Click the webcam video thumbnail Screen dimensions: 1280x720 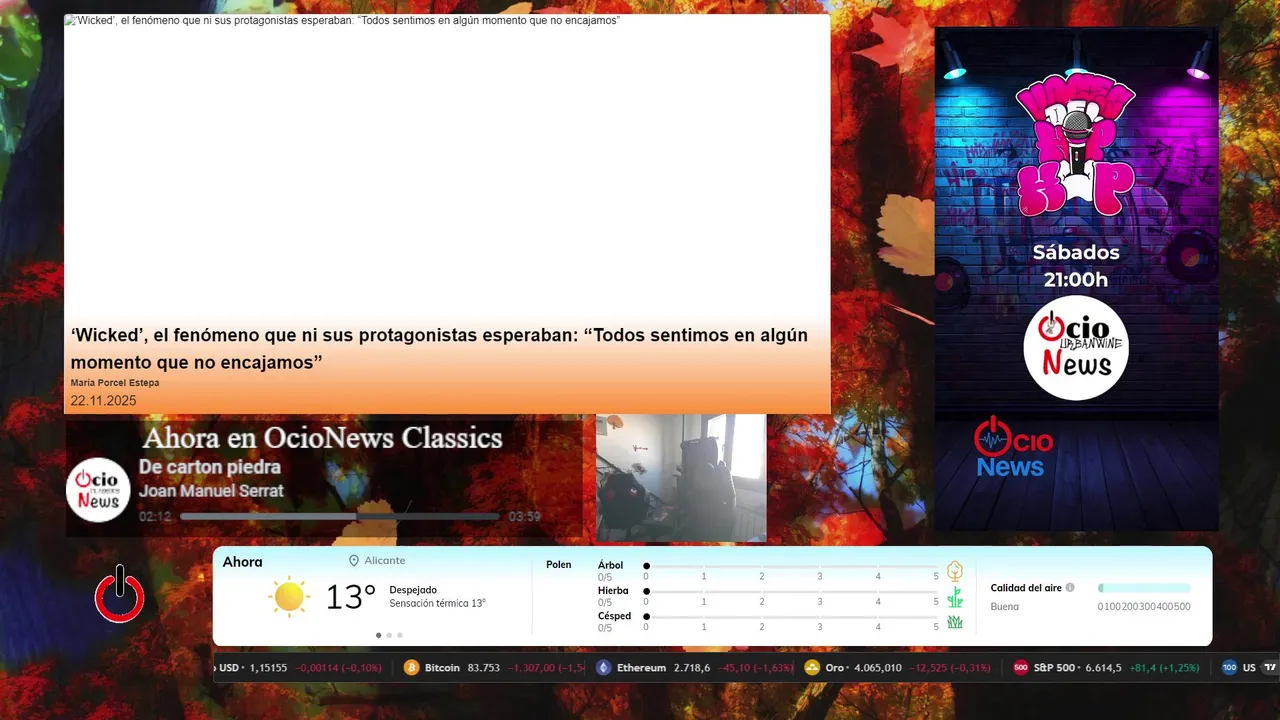[681, 478]
